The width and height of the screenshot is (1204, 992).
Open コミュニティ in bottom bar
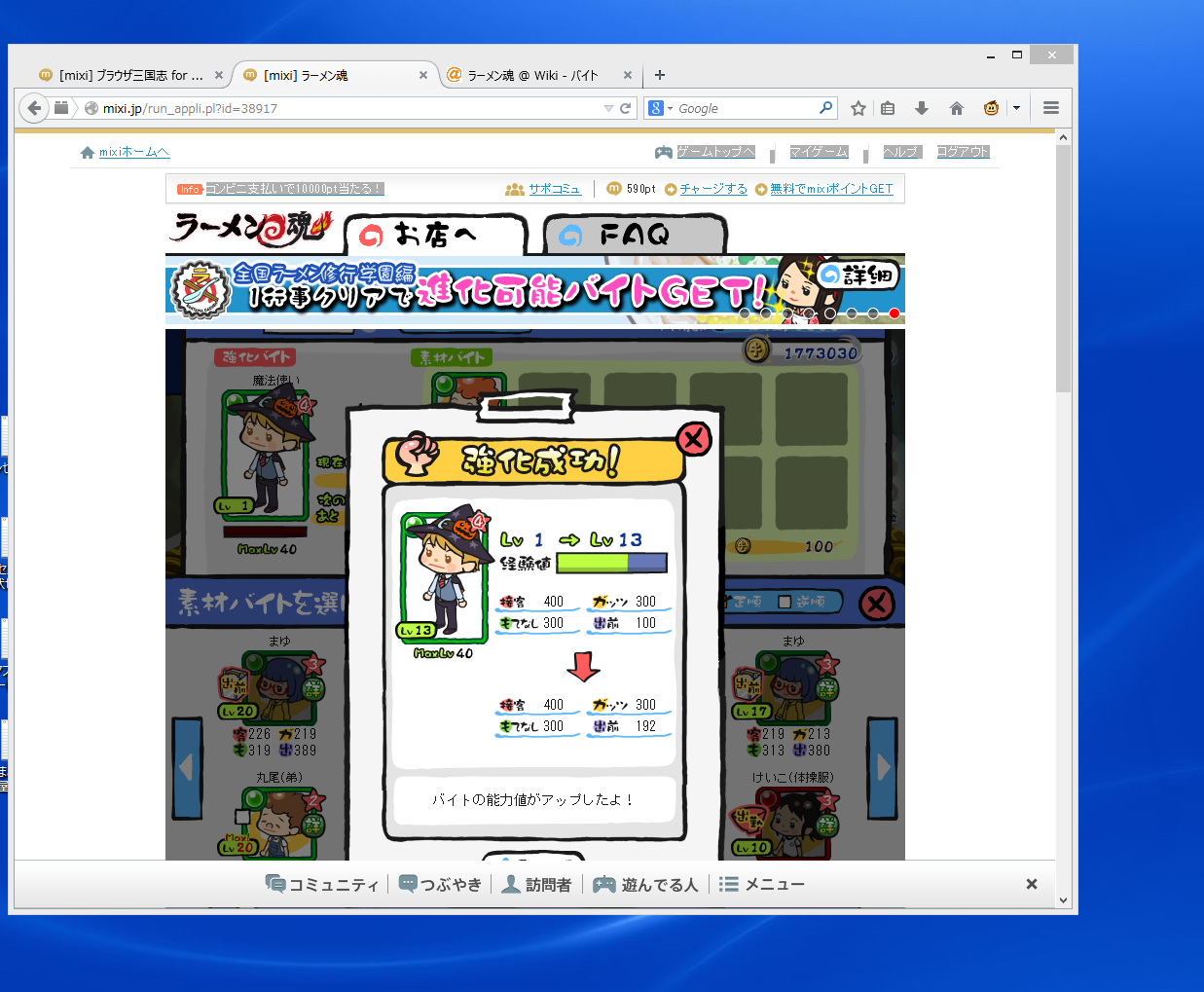322,884
